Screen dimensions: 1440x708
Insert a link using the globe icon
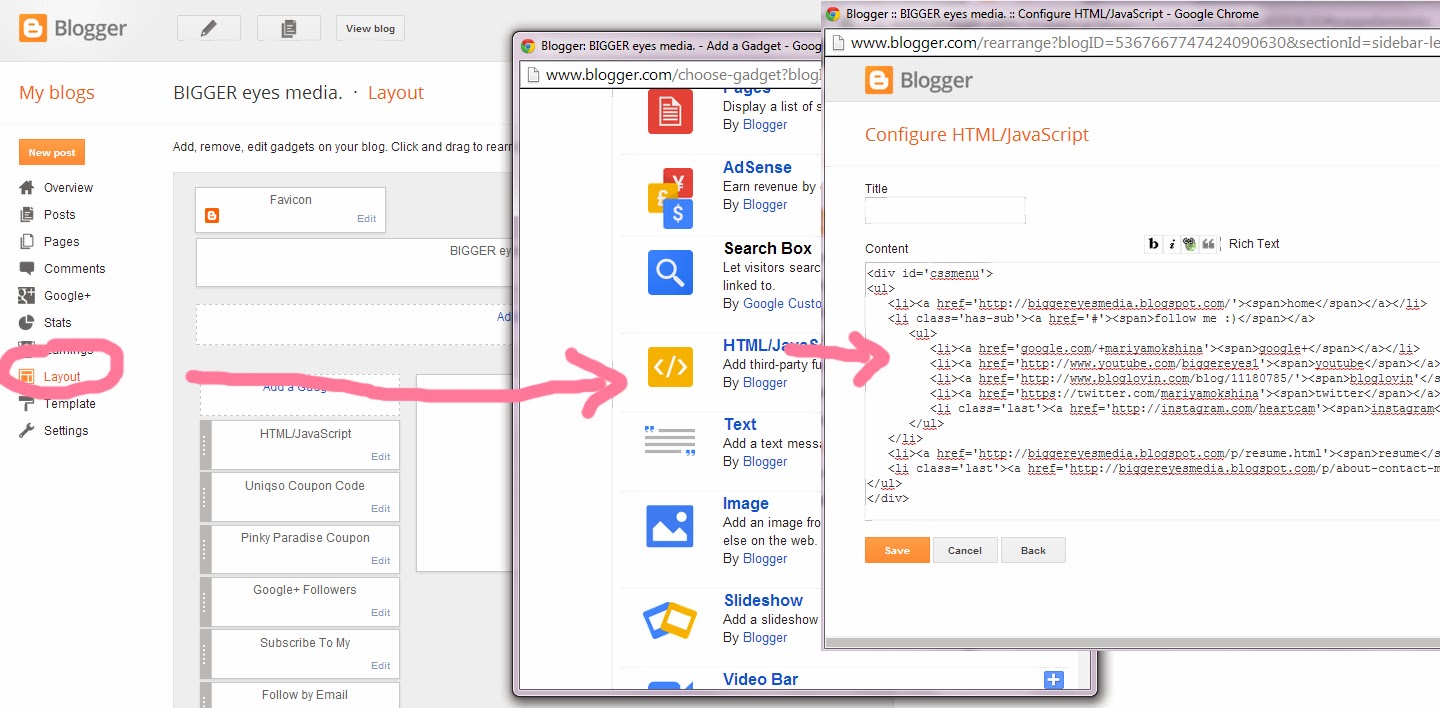point(1188,243)
